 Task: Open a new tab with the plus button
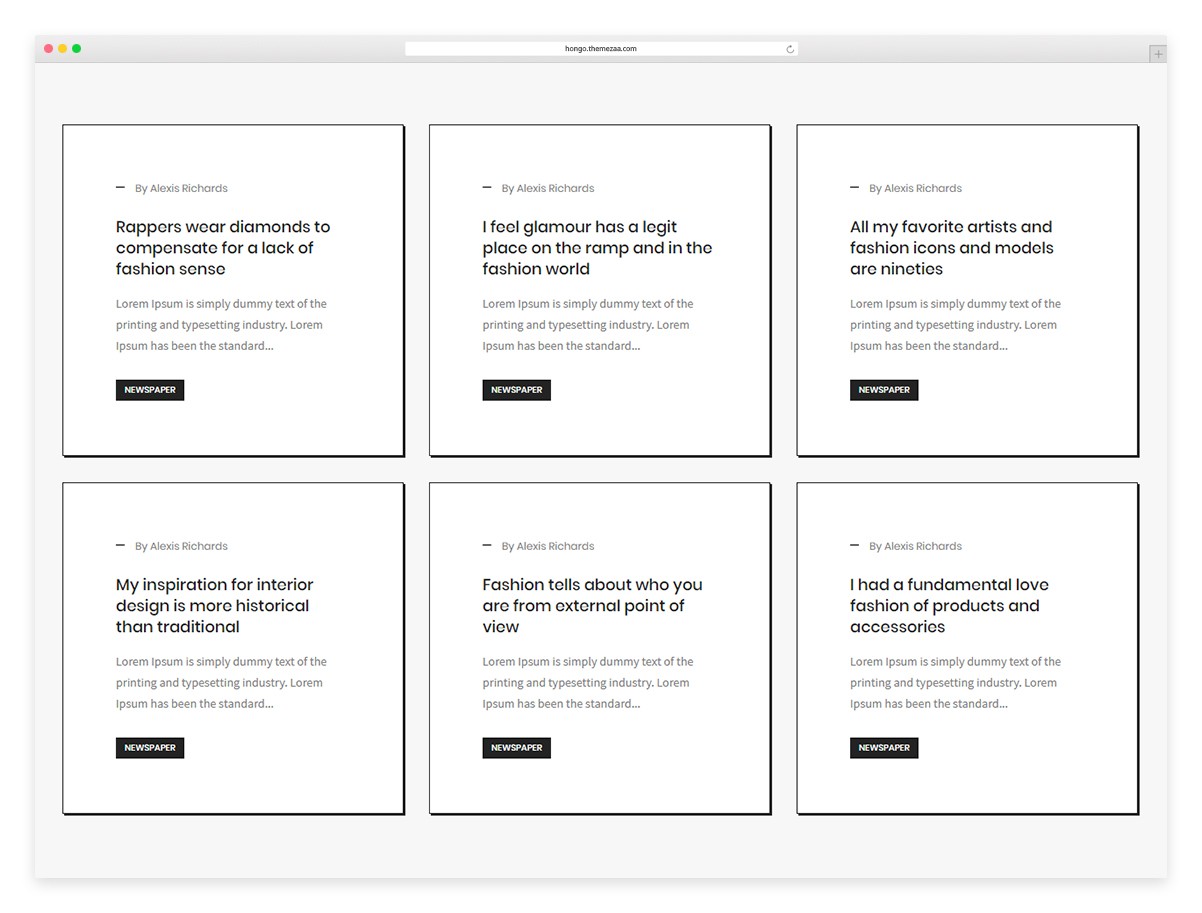pos(1158,54)
